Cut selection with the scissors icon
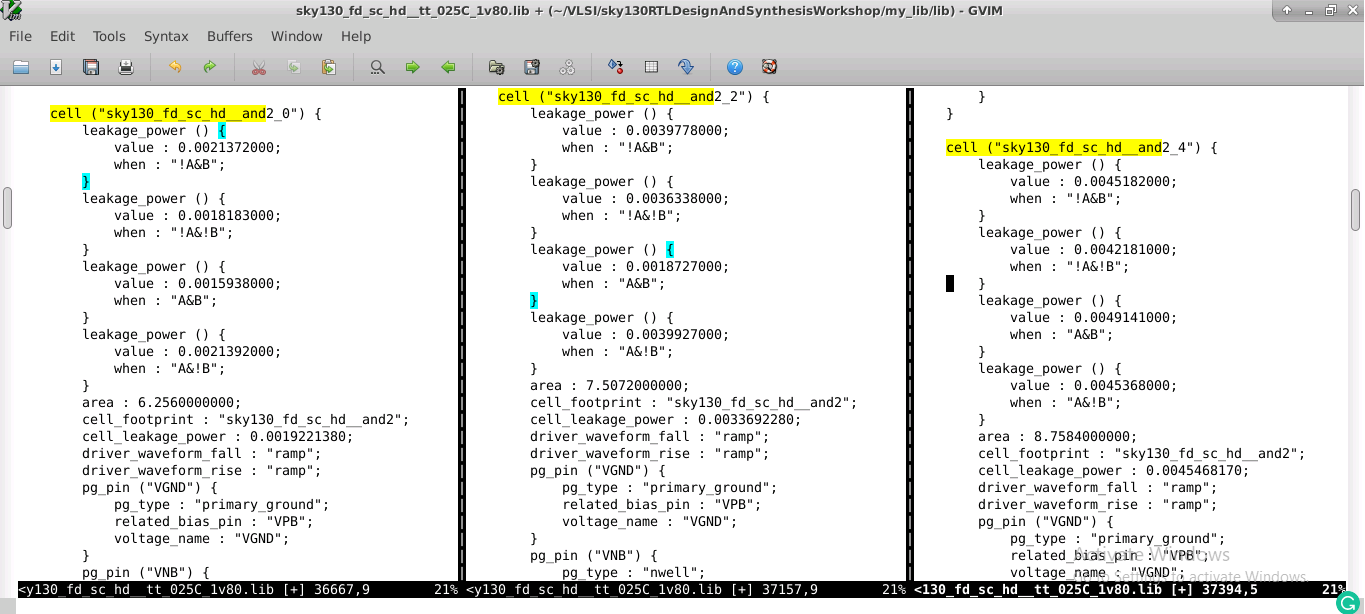 click(x=258, y=67)
